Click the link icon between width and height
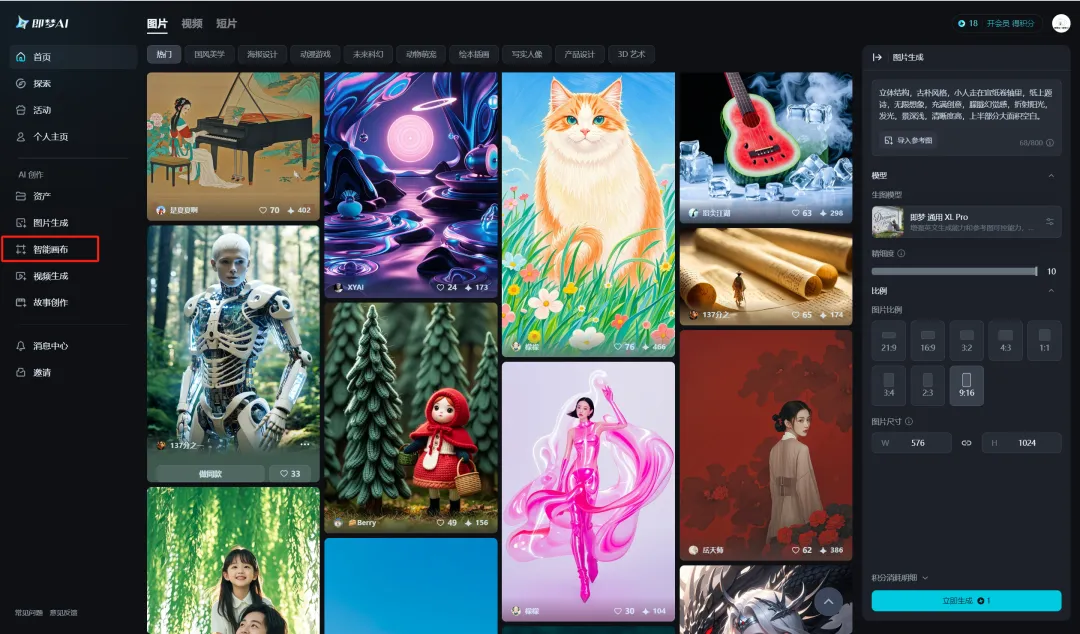This screenshot has height=634, width=1080. [x=966, y=442]
